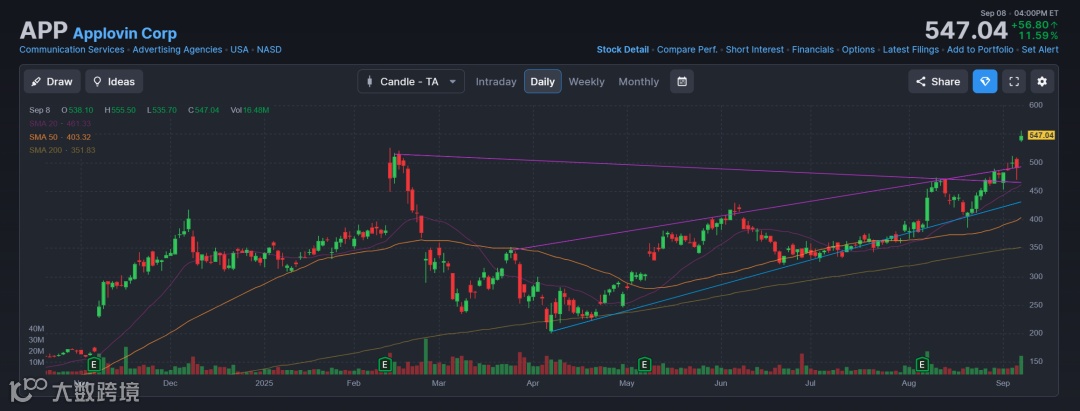
Task: Click the earnings E marker in May
Action: 645,363
